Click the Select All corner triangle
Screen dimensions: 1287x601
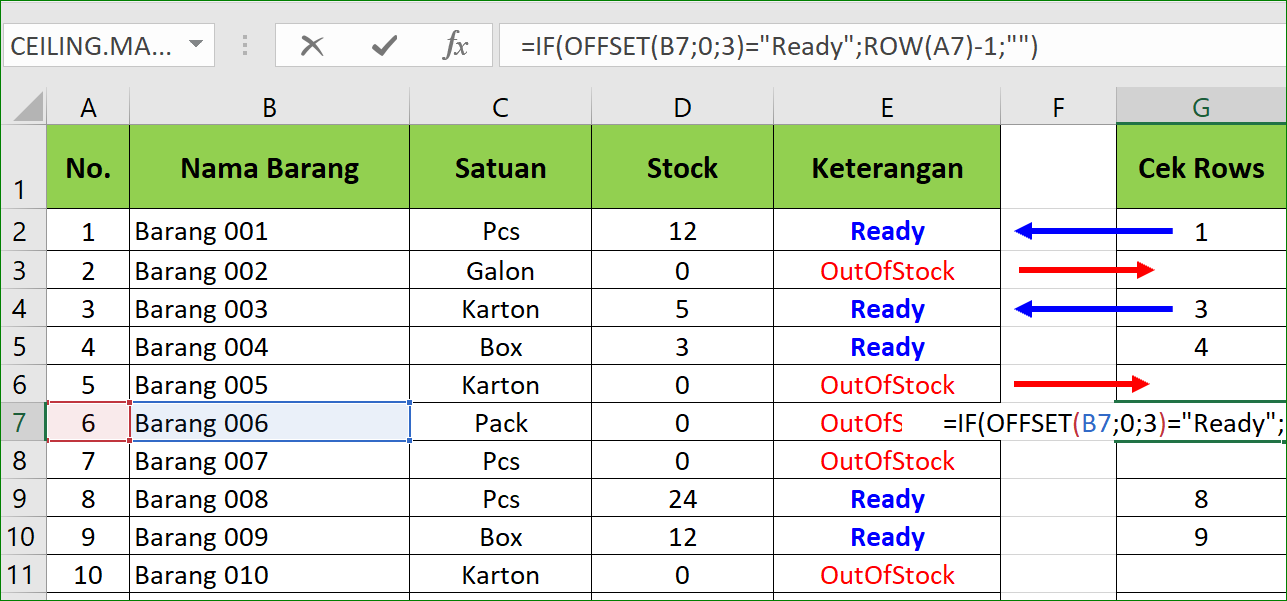pyautogui.click(x=23, y=107)
